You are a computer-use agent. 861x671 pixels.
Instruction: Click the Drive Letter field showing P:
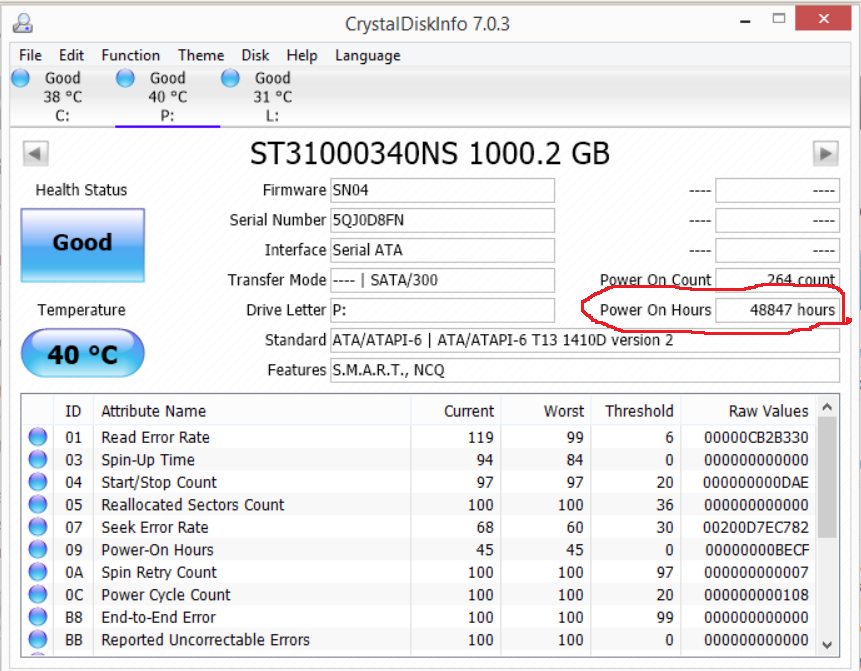[443, 310]
